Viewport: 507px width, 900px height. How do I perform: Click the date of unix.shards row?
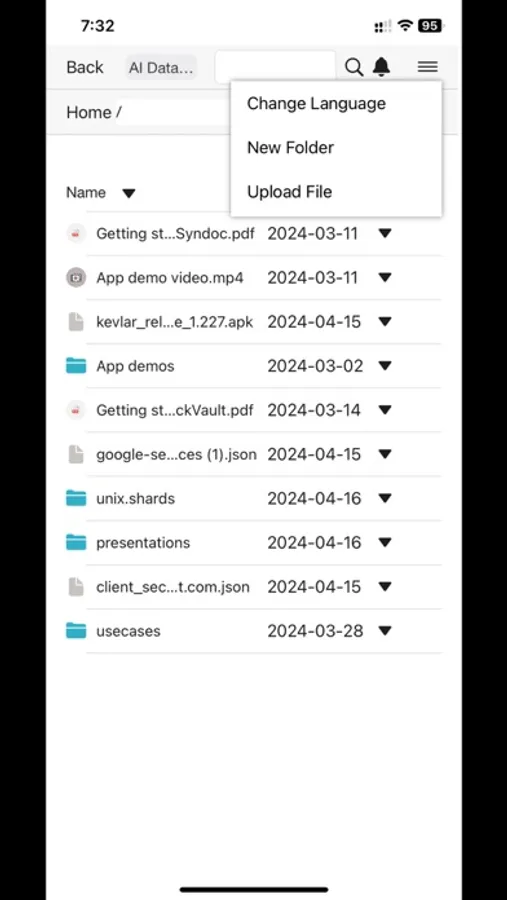[314, 499]
